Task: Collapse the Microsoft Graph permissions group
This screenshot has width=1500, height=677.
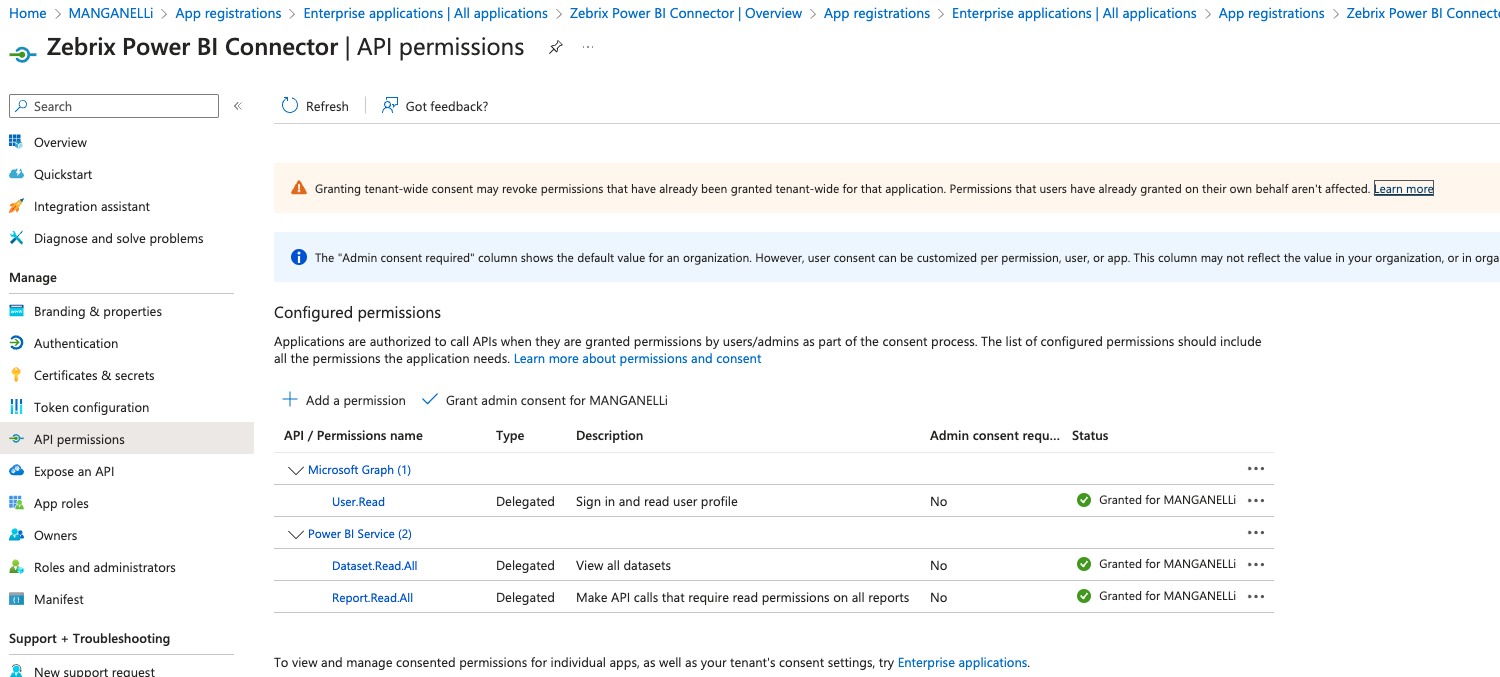Action: 295,470
